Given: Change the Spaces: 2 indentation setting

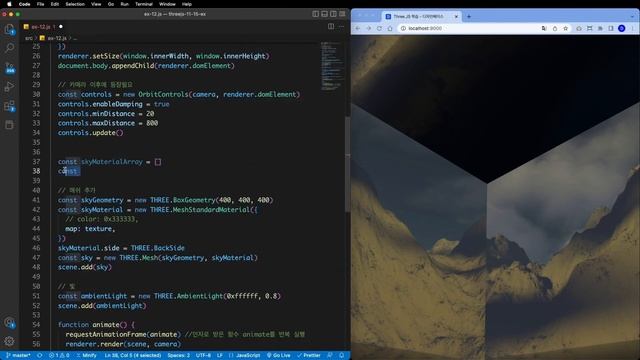Looking at the screenshot, I should [178, 356].
